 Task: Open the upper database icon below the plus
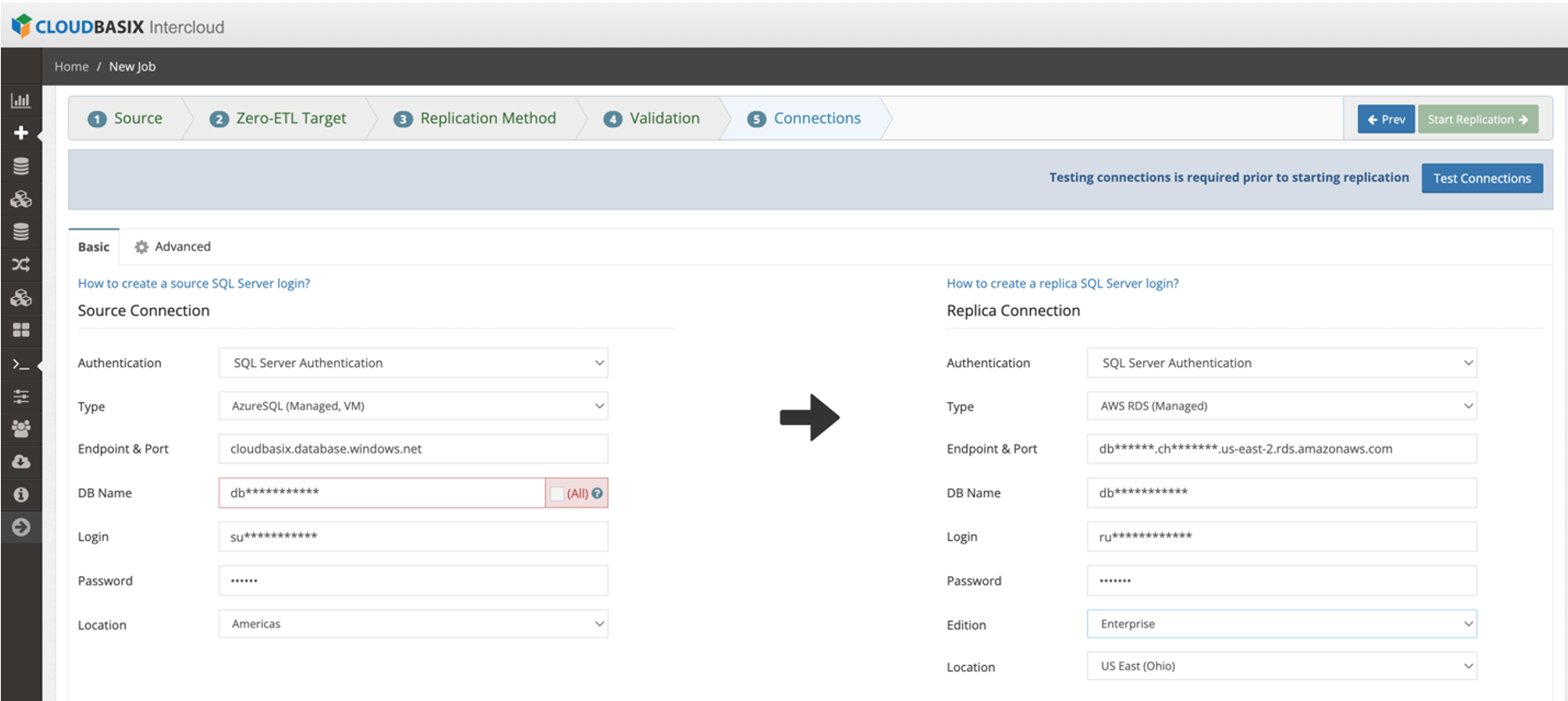[x=21, y=166]
